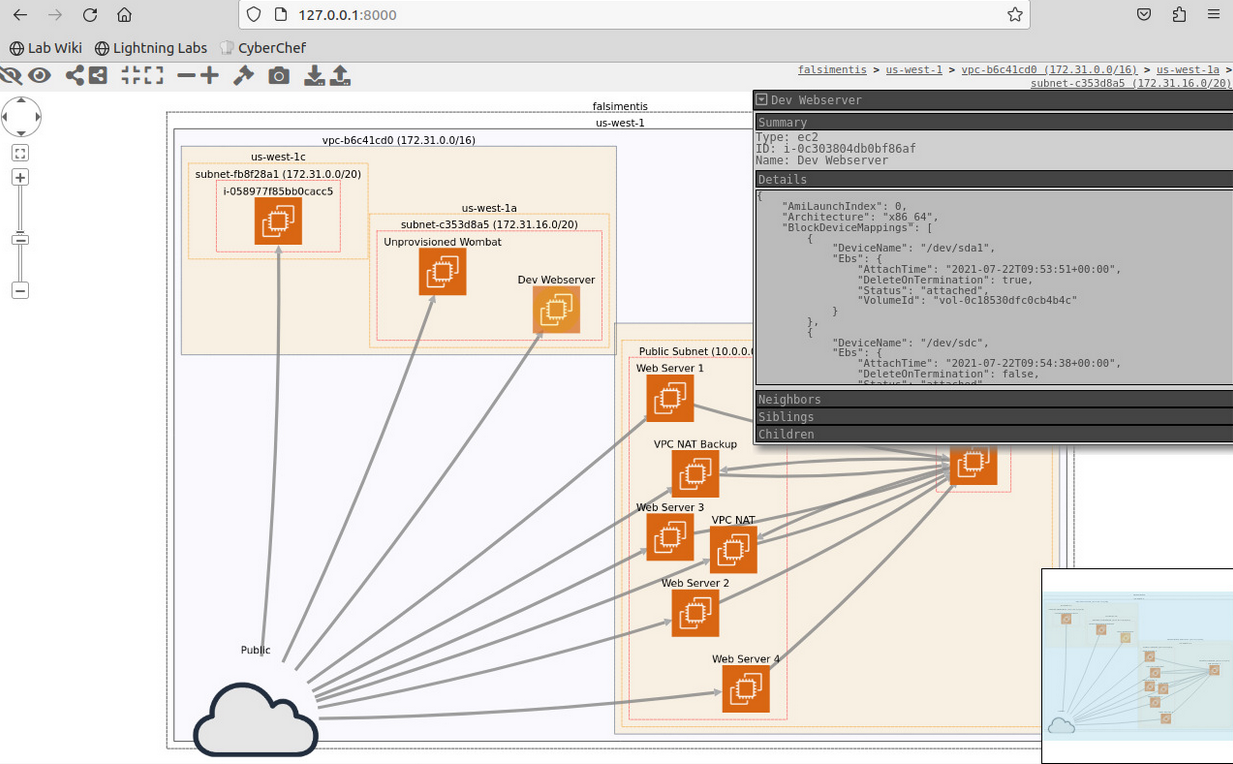Click the upload/export tray icon

[340, 76]
